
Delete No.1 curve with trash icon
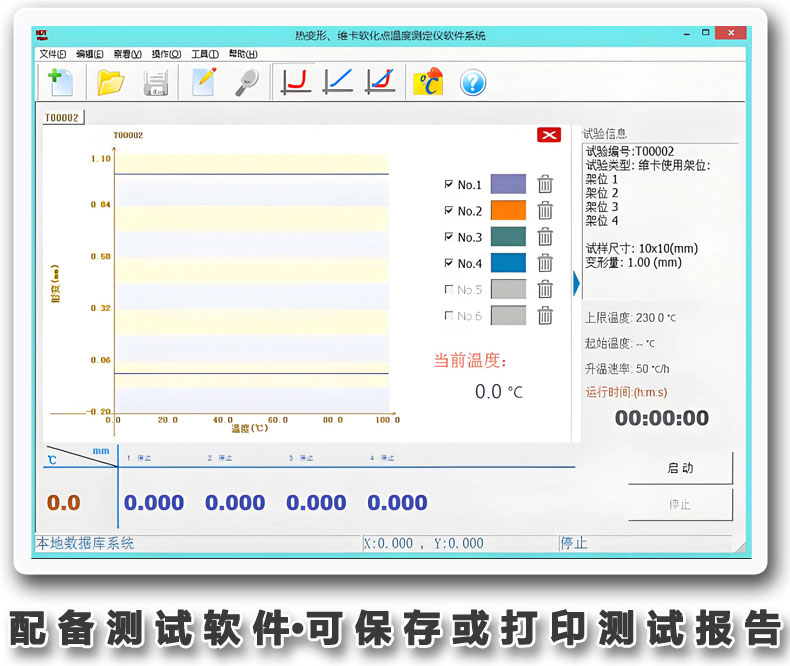[x=545, y=184]
